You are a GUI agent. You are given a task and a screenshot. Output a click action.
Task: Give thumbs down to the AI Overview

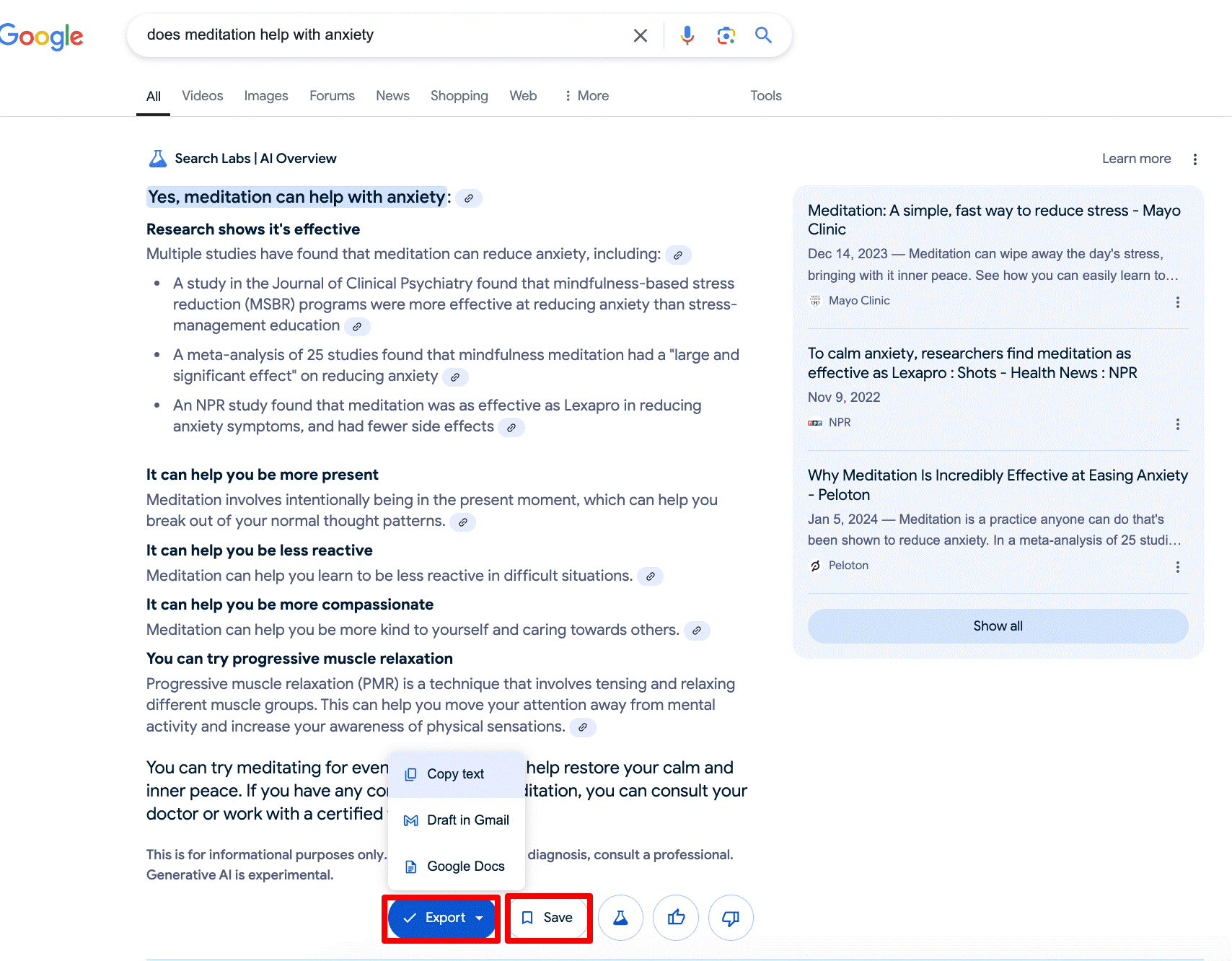pos(731,918)
